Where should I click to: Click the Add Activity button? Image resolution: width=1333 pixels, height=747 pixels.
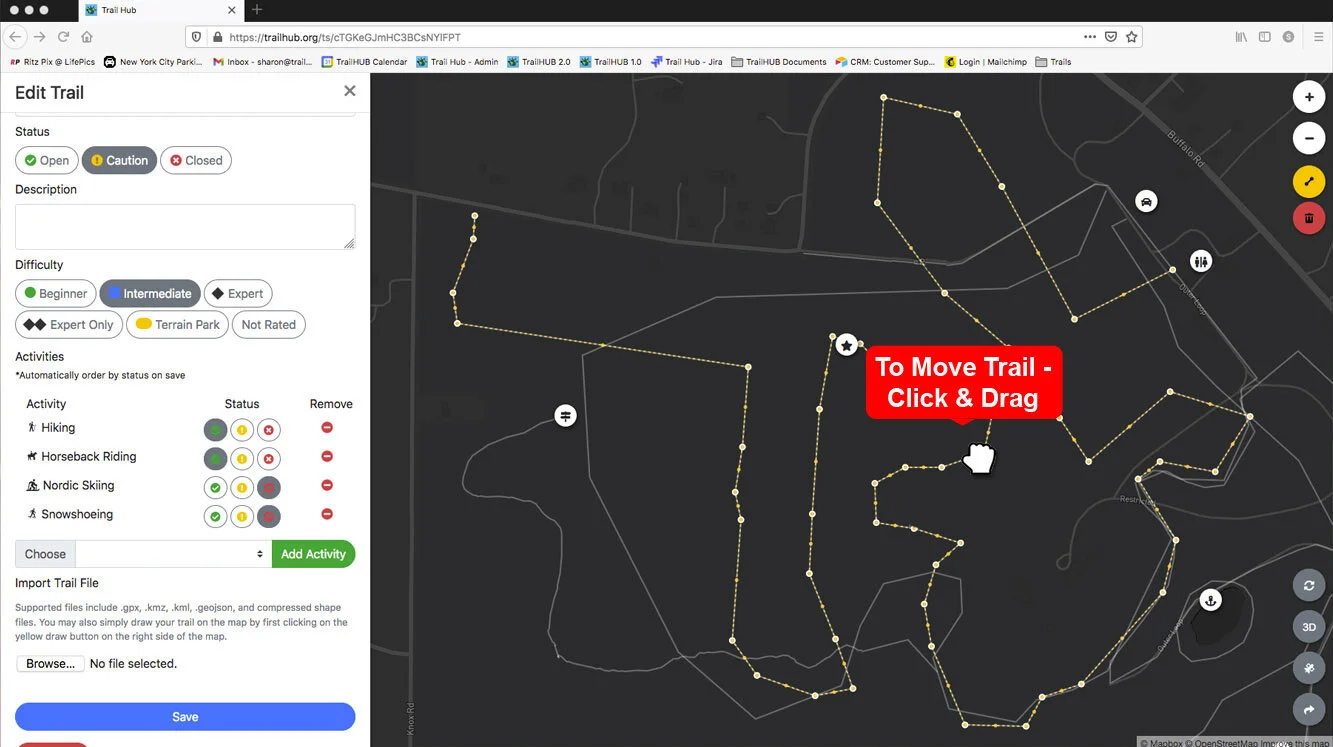[x=313, y=554]
